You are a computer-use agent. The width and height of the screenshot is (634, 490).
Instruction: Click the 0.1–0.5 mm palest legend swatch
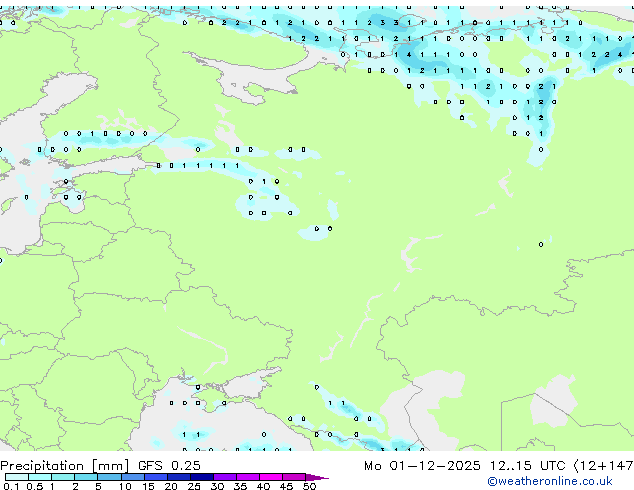click(17, 477)
